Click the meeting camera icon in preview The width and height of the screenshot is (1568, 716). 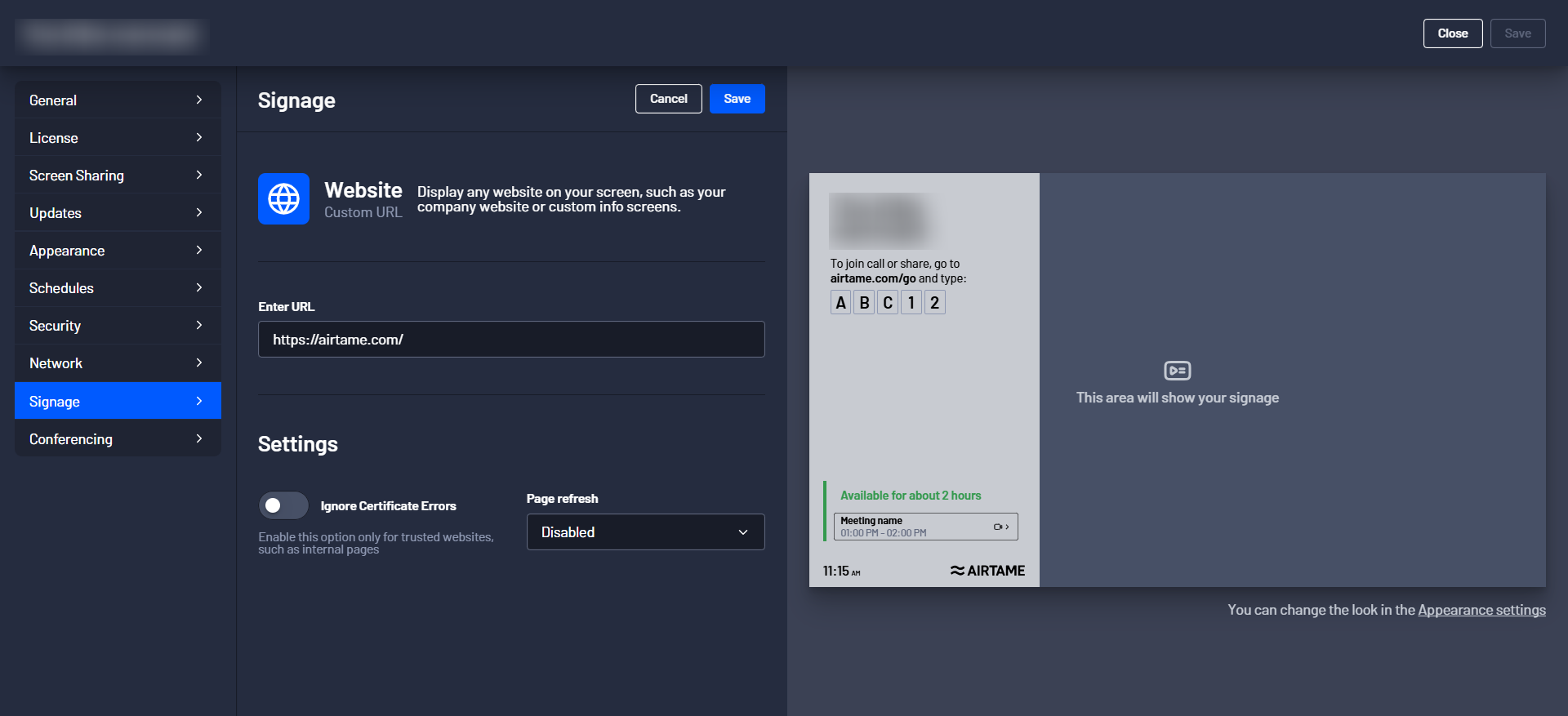point(998,527)
